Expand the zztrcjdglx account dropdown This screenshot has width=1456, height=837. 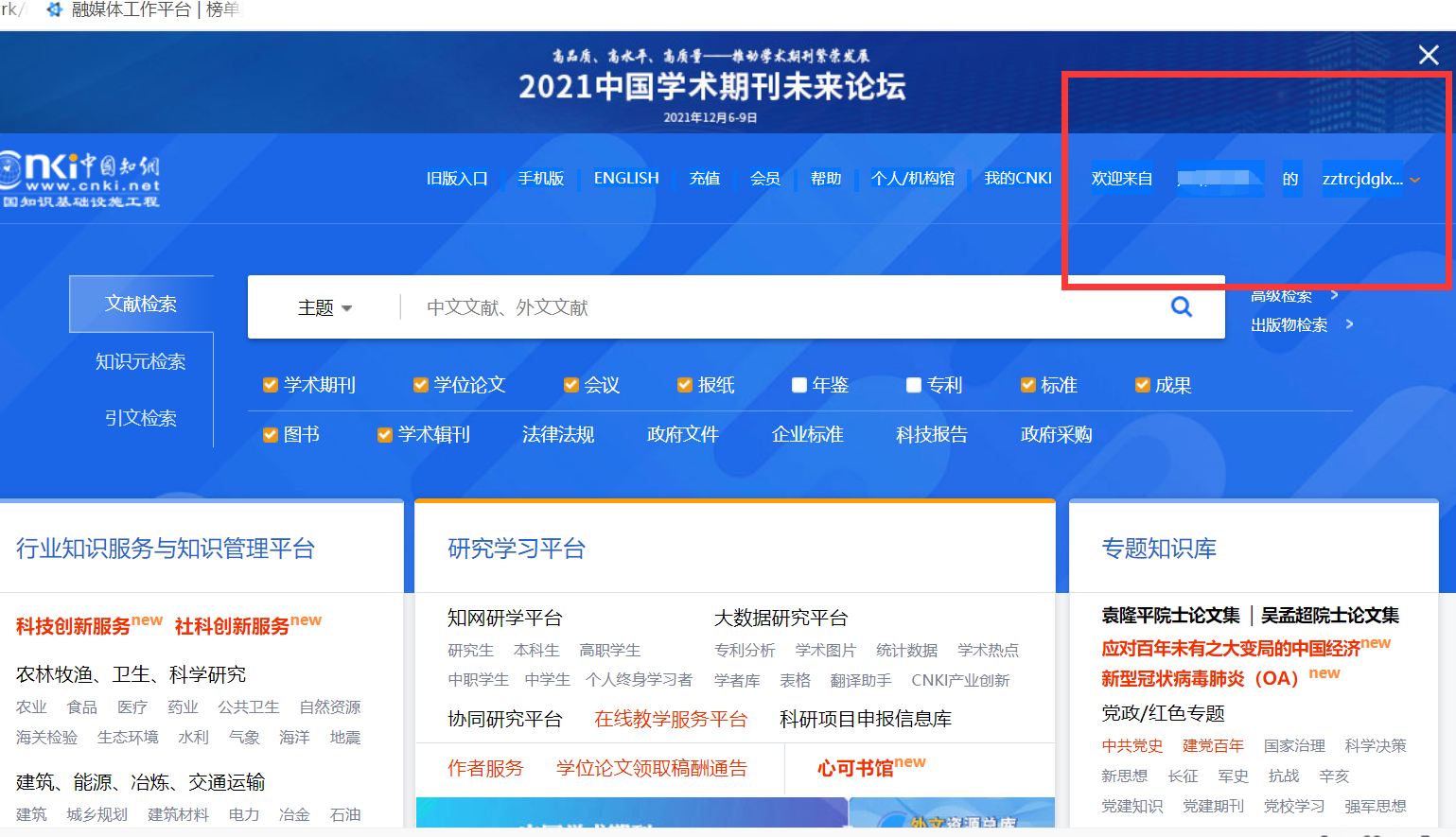[x=1414, y=180]
